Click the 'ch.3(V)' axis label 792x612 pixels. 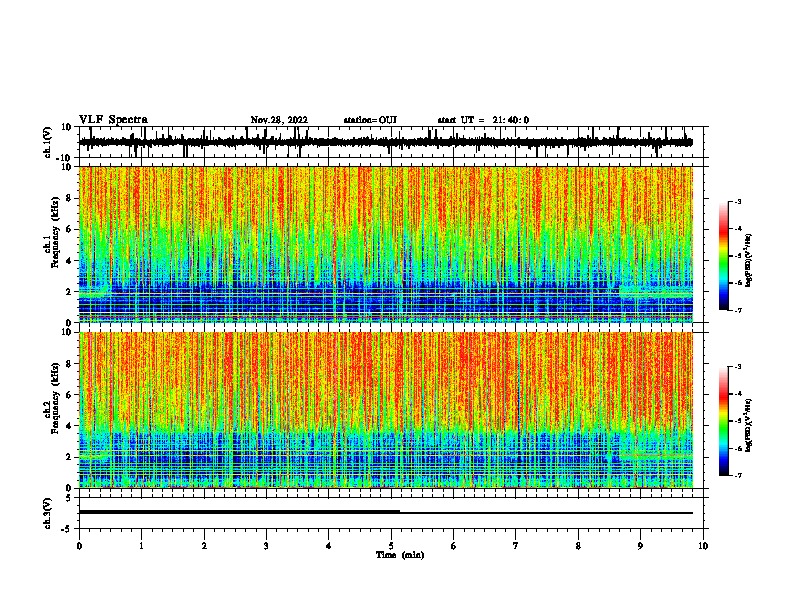48,513
